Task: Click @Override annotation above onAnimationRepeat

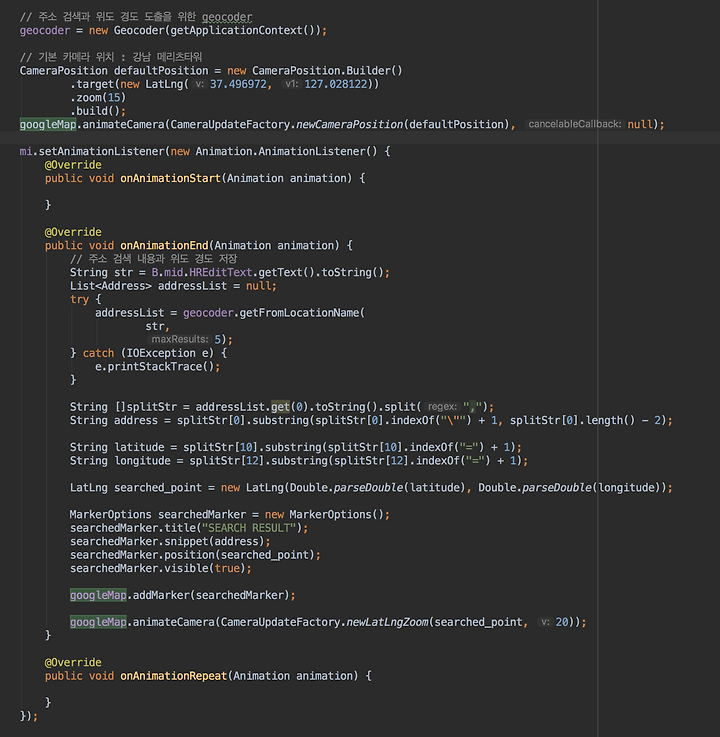Action: pos(73,663)
